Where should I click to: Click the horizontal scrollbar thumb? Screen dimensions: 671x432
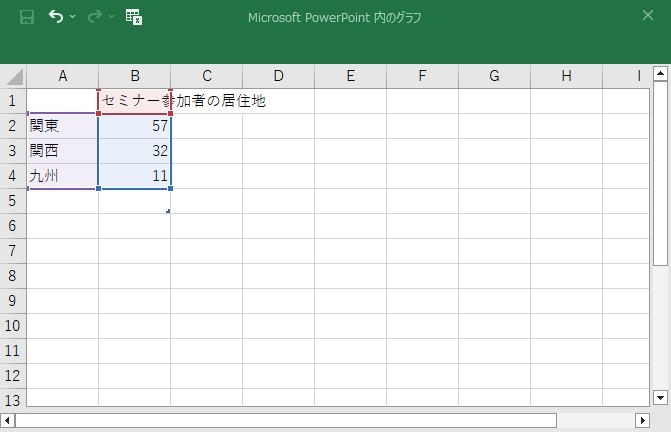point(286,420)
